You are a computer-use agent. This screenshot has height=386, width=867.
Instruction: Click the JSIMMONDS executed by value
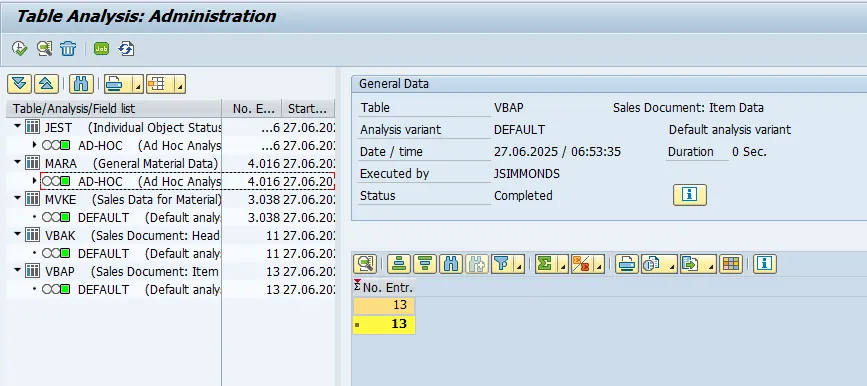click(527, 174)
